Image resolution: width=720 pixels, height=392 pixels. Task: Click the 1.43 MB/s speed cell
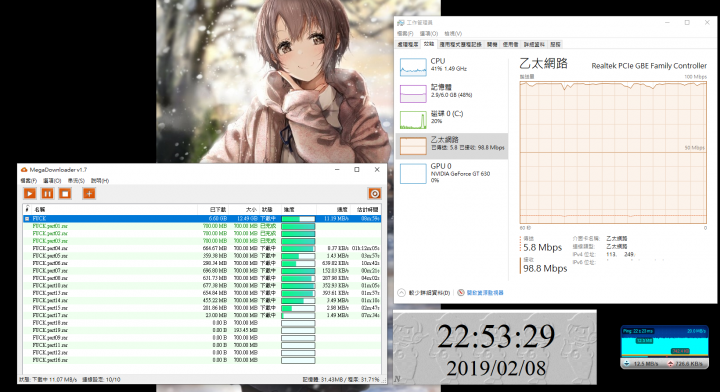(x=338, y=256)
